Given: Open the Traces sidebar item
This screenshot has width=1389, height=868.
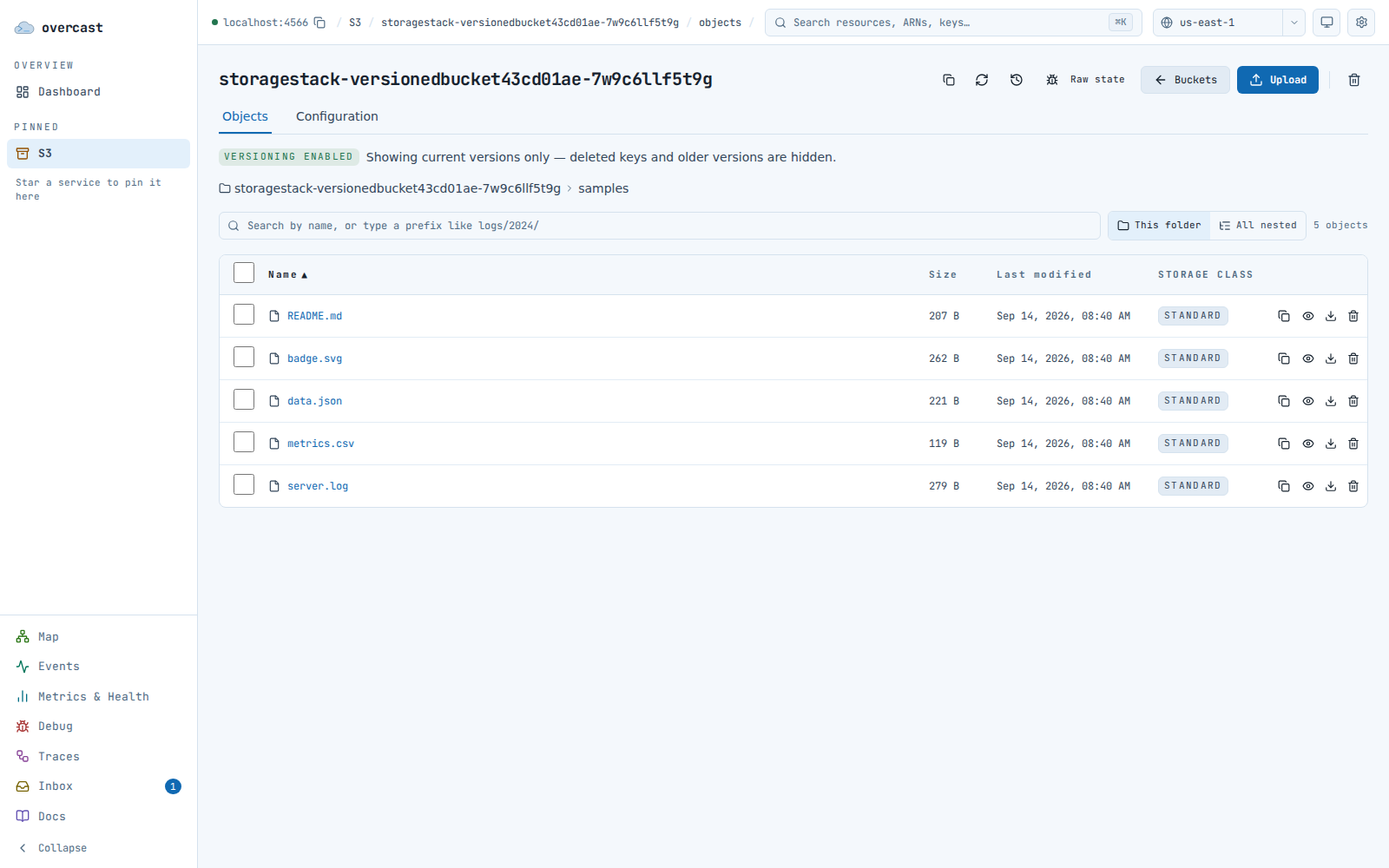Looking at the screenshot, I should coord(98,757).
